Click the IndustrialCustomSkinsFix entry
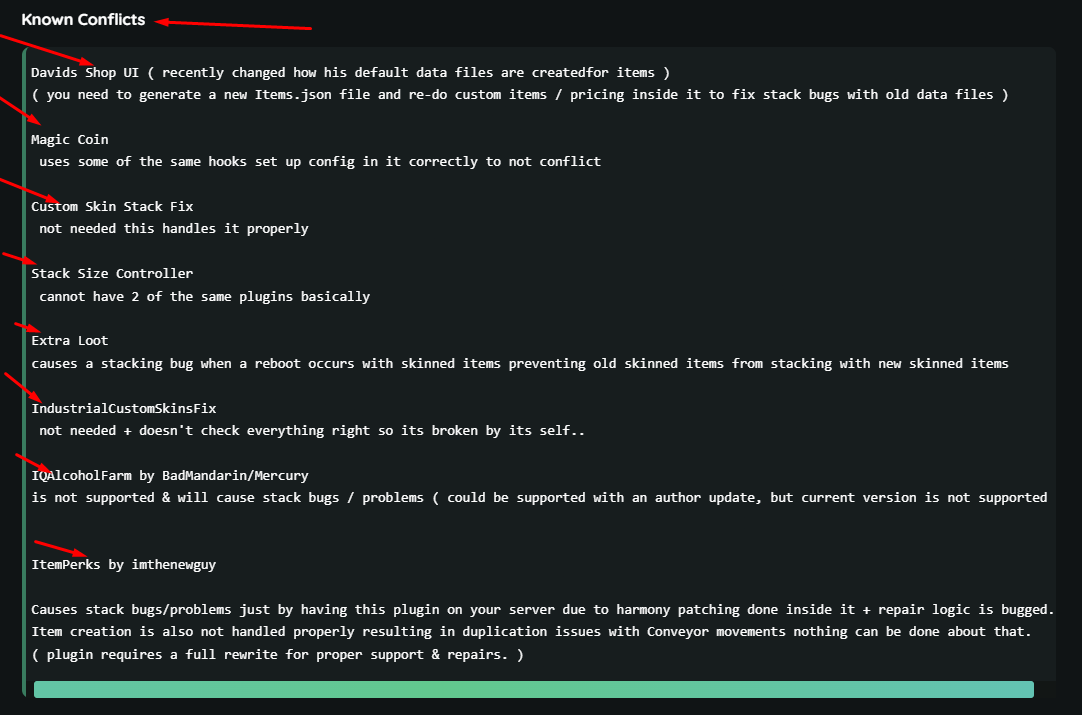 124,408
